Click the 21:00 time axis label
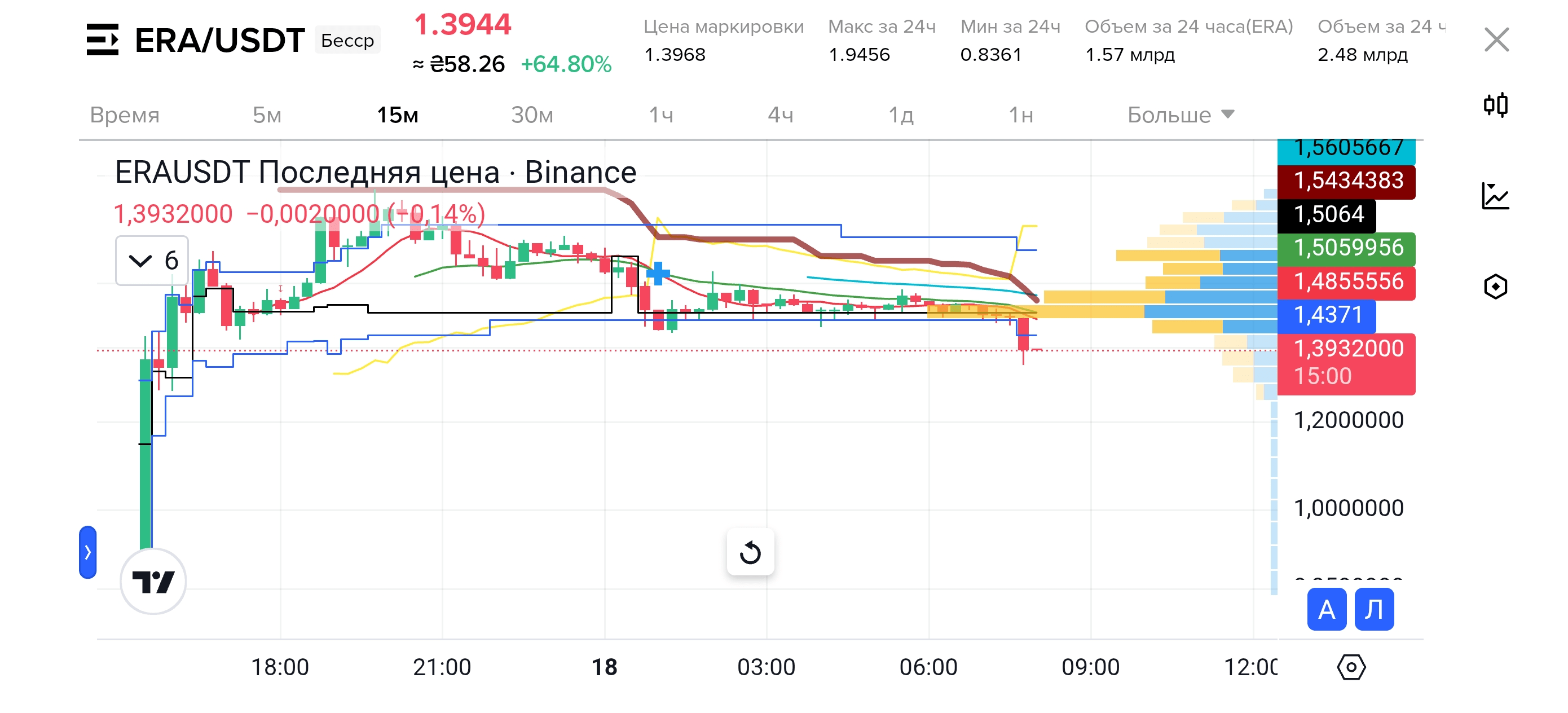Viewport: 1568px width, 713px height. click(x=442, y=667)
